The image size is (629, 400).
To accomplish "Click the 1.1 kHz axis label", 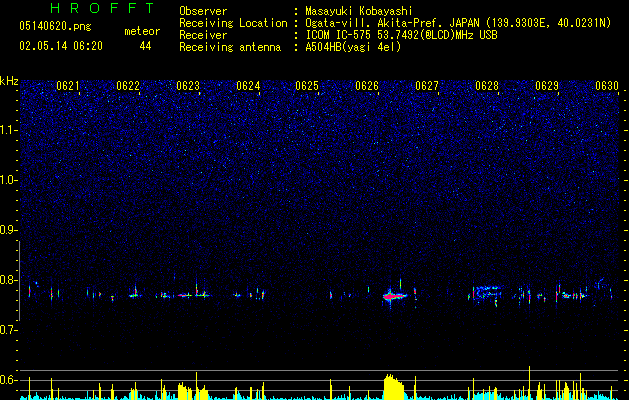I will 8,130.
